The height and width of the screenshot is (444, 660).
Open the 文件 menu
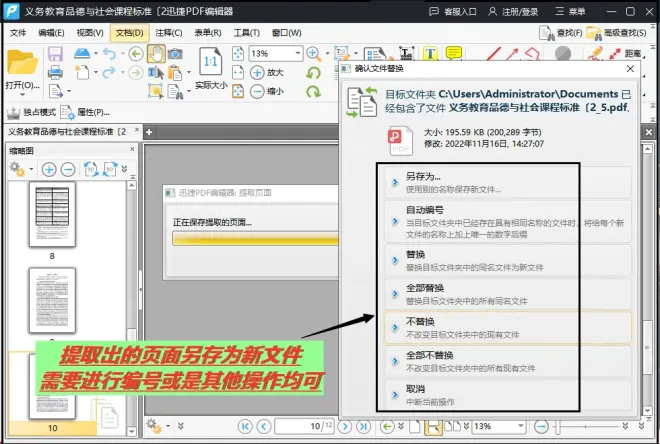tap(18, 33)
